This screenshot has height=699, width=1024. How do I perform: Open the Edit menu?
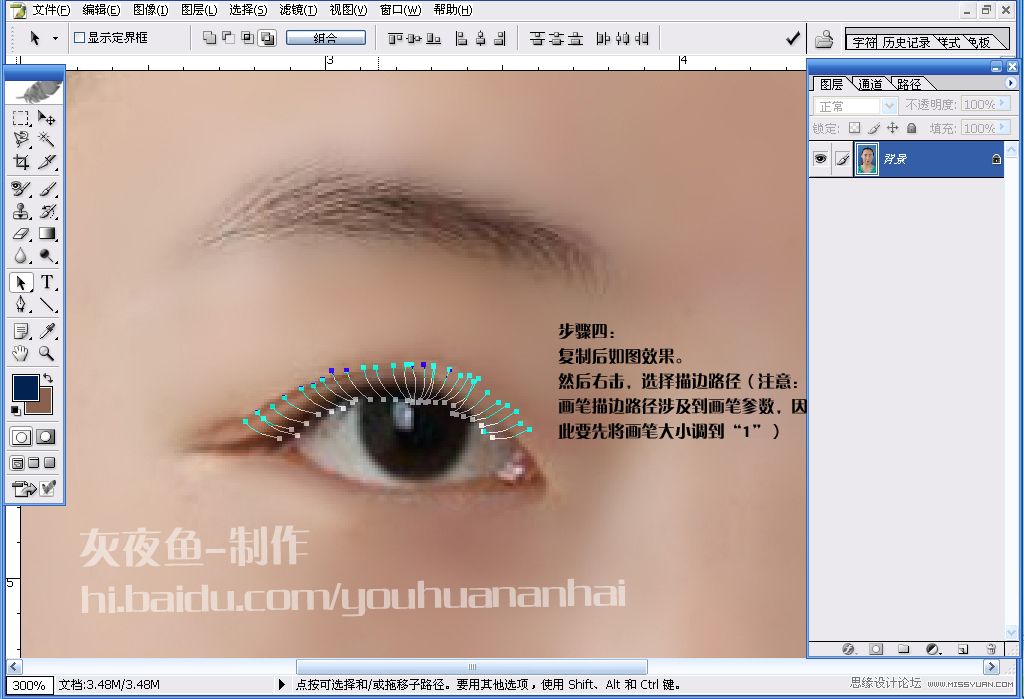101,10
